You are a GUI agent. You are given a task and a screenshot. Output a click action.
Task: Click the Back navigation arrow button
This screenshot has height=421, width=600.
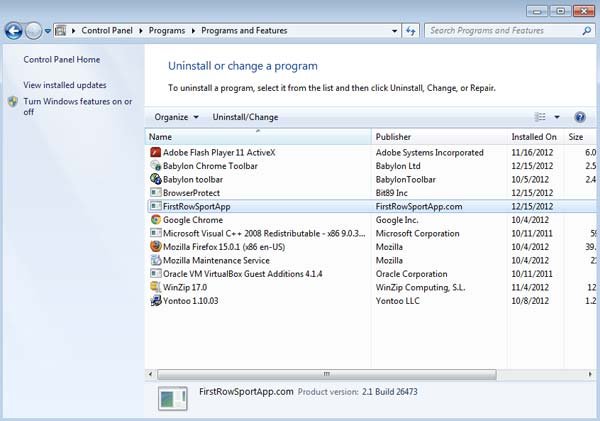pos(14,31)
